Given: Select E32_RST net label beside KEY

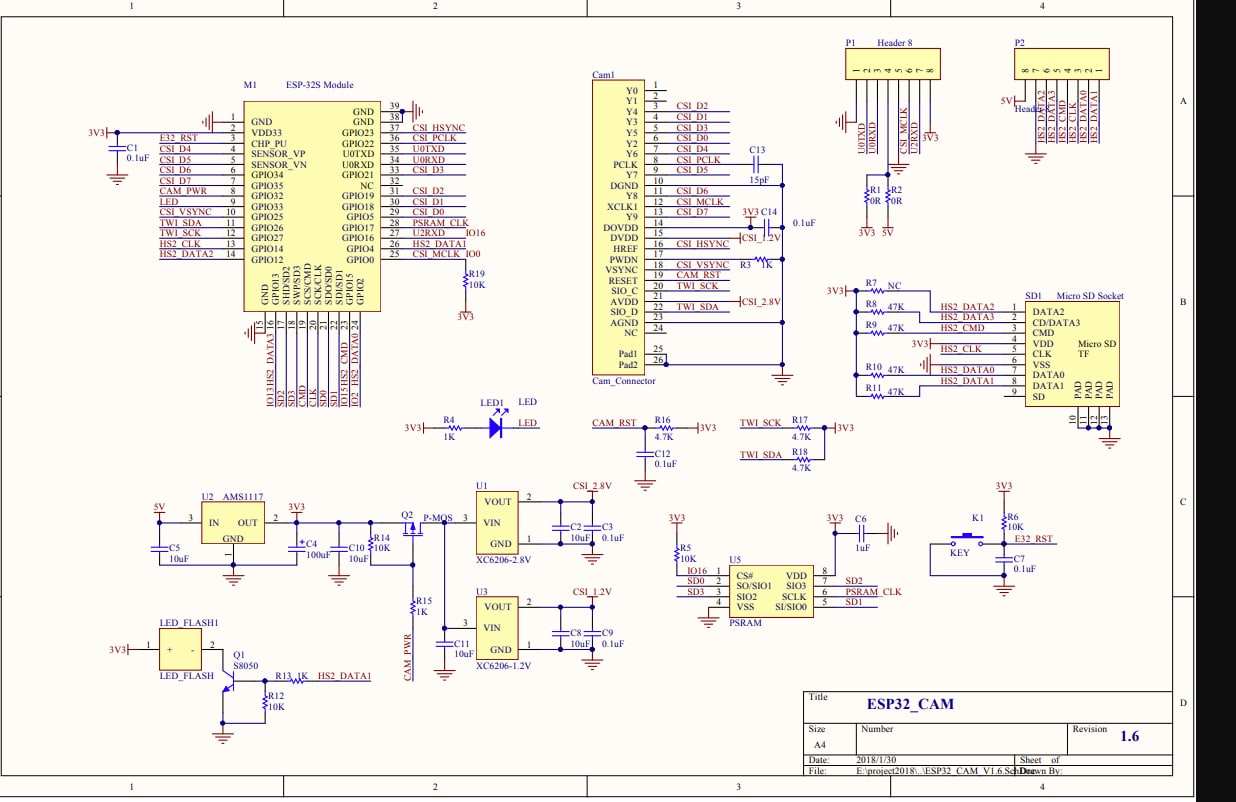Looking at the screenshot, I should click(1034, 539).
